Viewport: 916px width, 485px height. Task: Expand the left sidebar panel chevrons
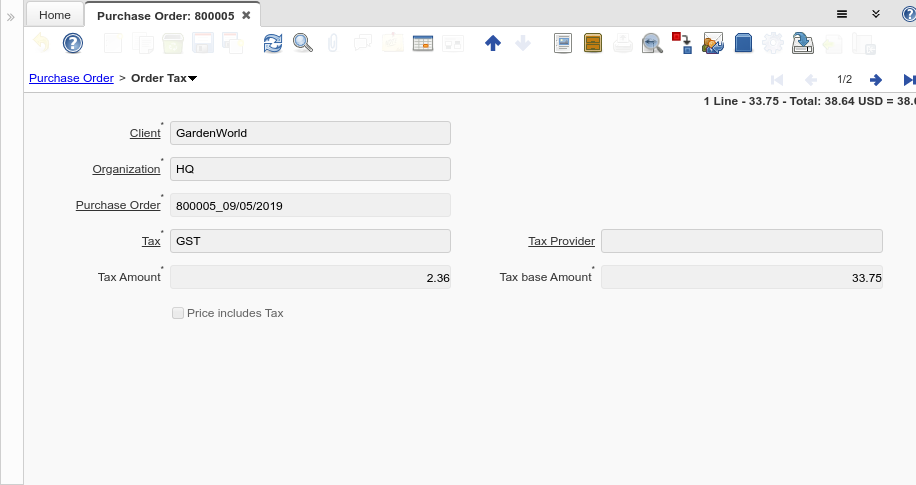11,17
